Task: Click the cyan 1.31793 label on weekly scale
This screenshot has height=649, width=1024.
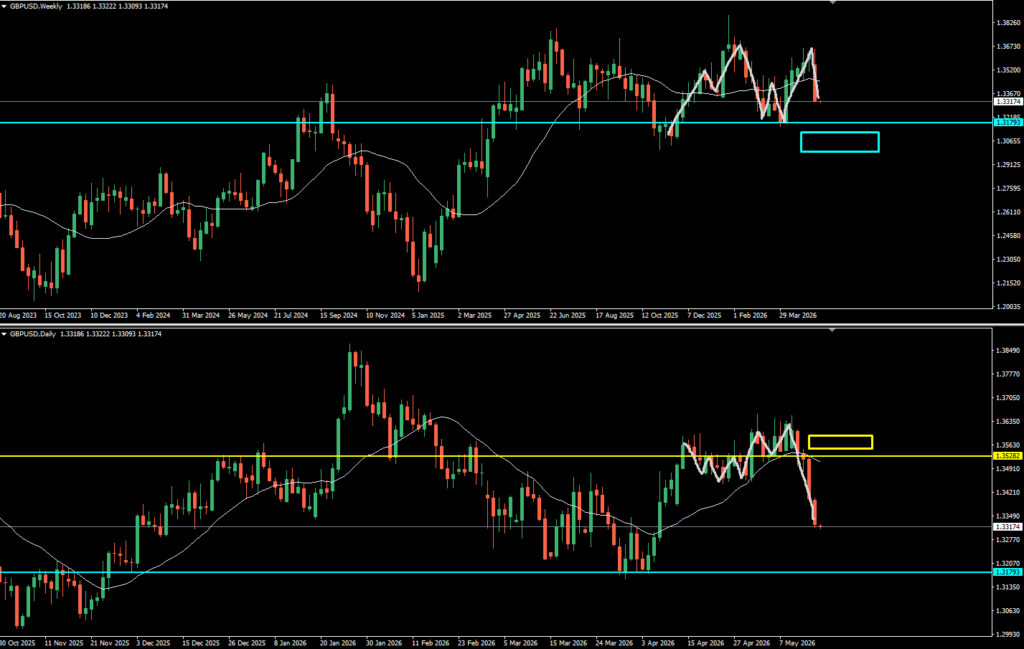Action: point(1008,122)
